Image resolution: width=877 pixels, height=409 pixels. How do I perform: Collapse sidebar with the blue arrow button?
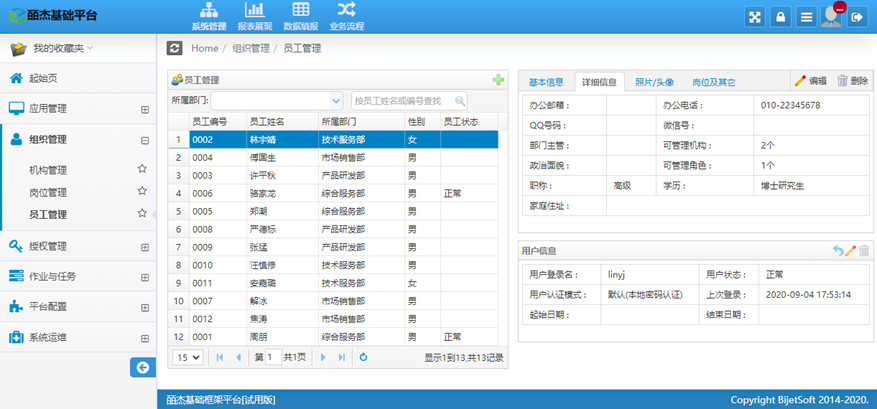[143, 368]
